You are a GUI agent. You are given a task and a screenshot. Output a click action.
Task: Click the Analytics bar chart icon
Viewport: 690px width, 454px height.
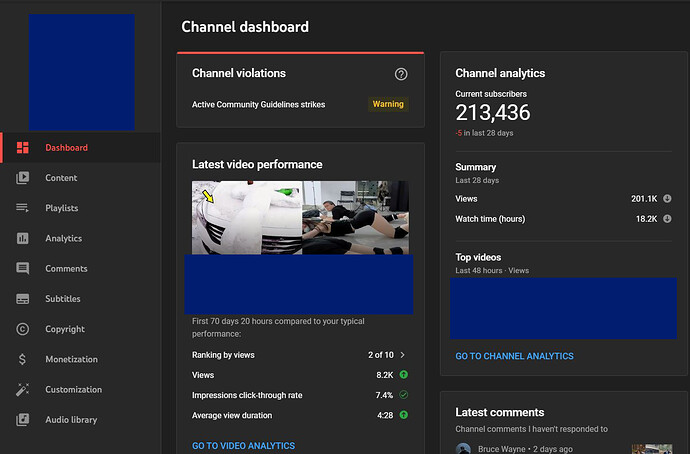22,238
